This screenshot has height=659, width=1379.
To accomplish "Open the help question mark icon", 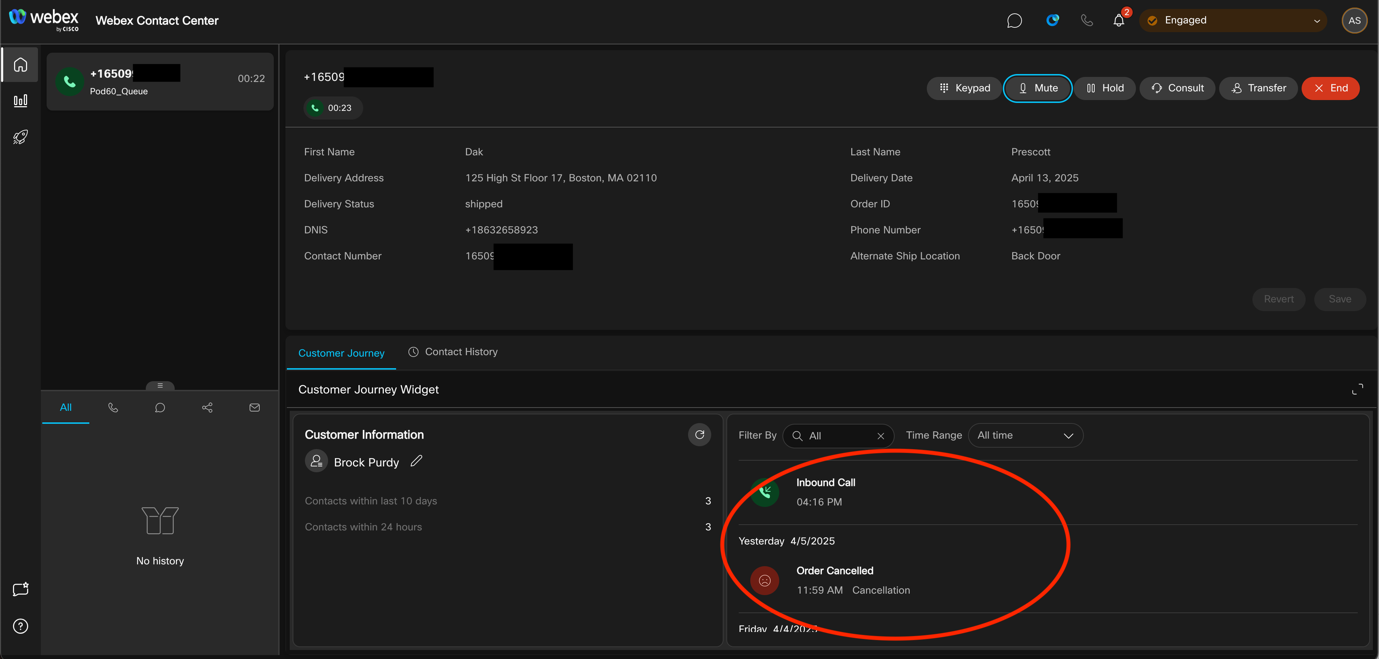I will [20, 626].
